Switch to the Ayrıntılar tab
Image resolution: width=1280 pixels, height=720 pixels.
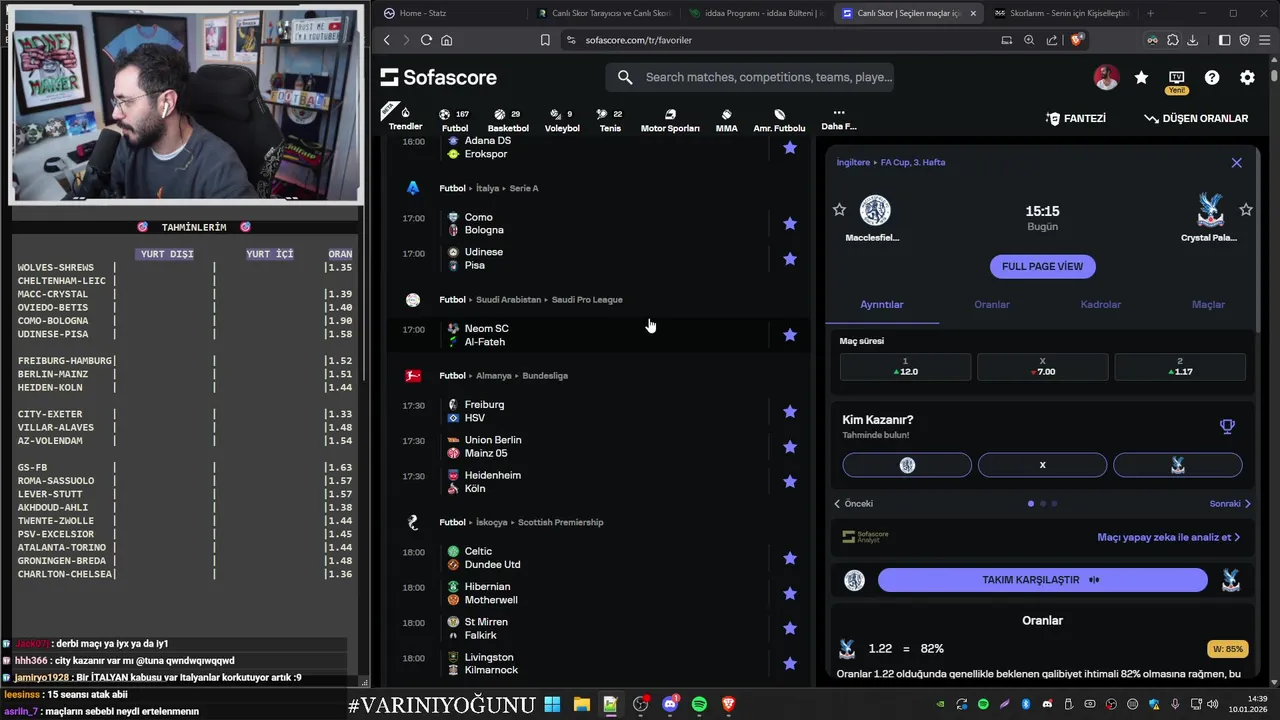(x=882, y=304)
